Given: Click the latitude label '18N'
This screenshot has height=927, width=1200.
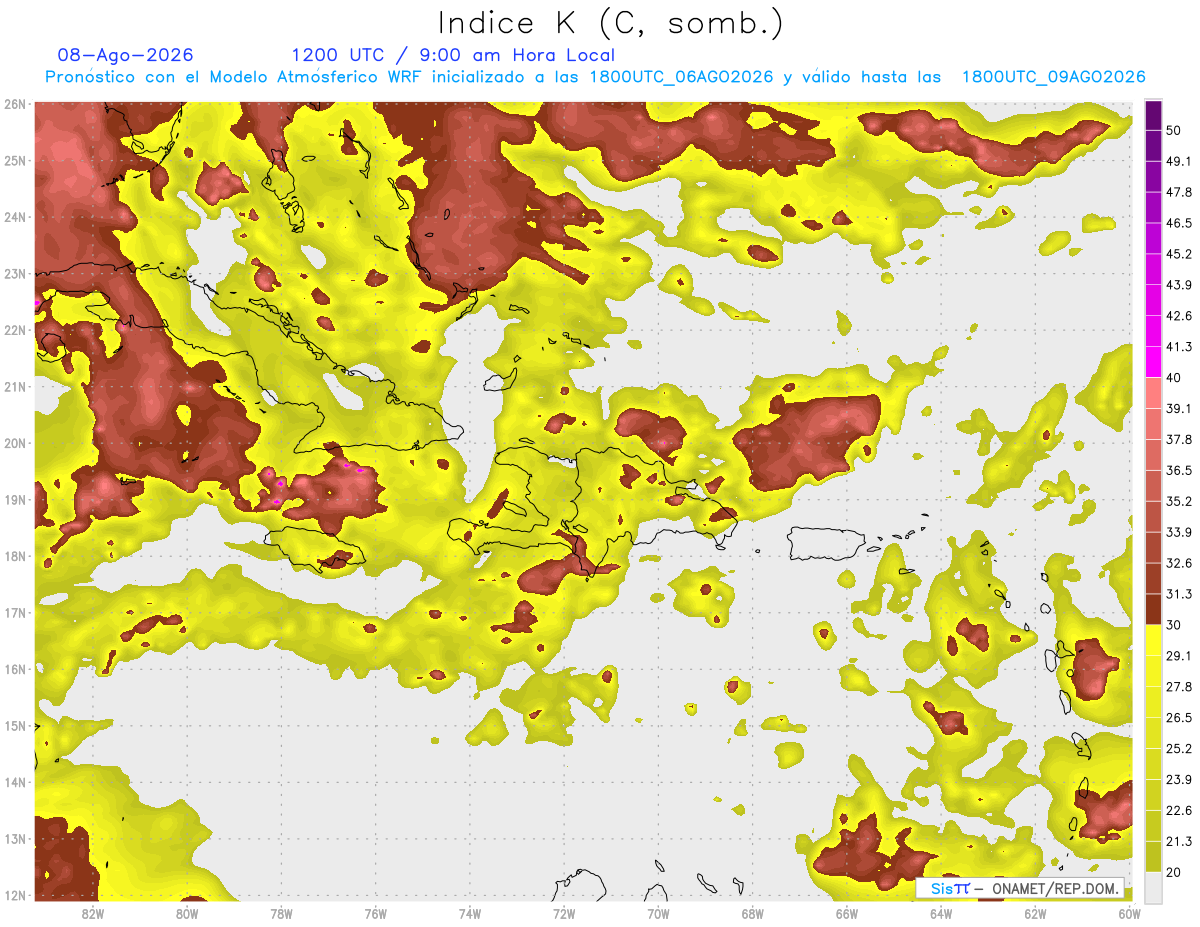Looking at the screenshot, I should 14,556.
